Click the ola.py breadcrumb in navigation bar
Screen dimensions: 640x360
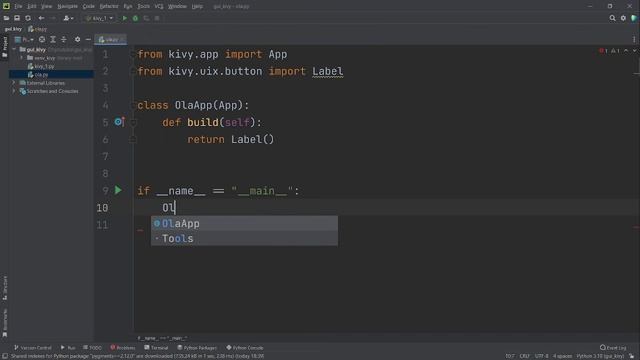(38, 29)
